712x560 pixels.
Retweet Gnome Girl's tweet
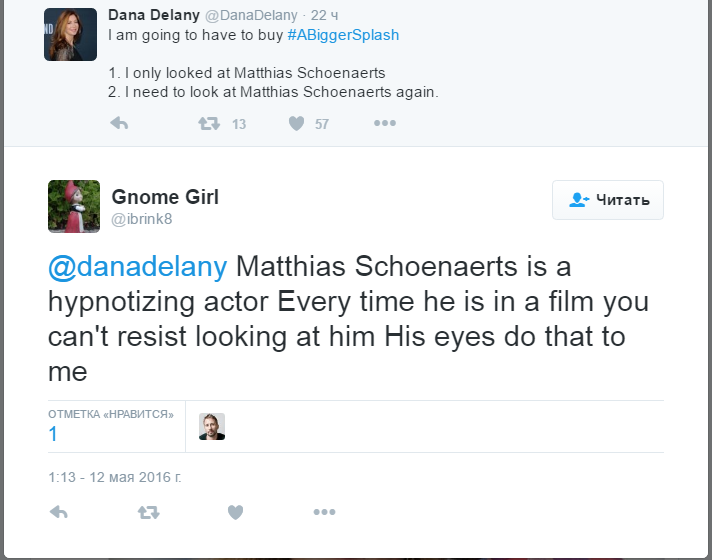148,512
